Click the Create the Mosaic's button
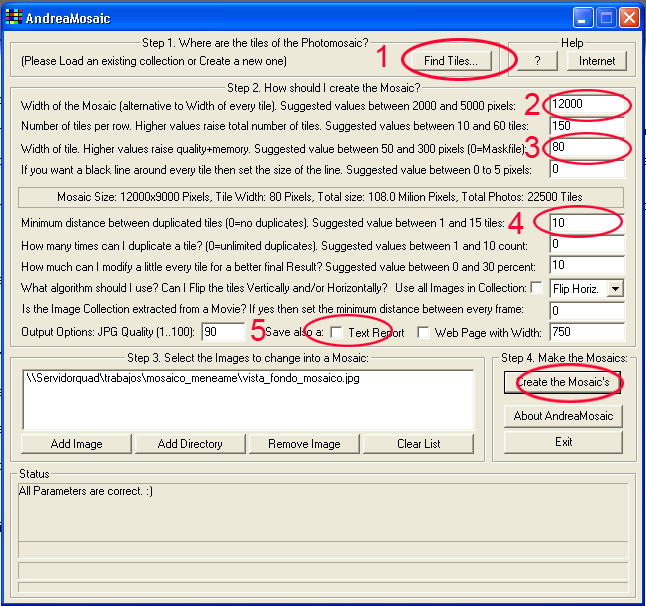 click(562, 382)
